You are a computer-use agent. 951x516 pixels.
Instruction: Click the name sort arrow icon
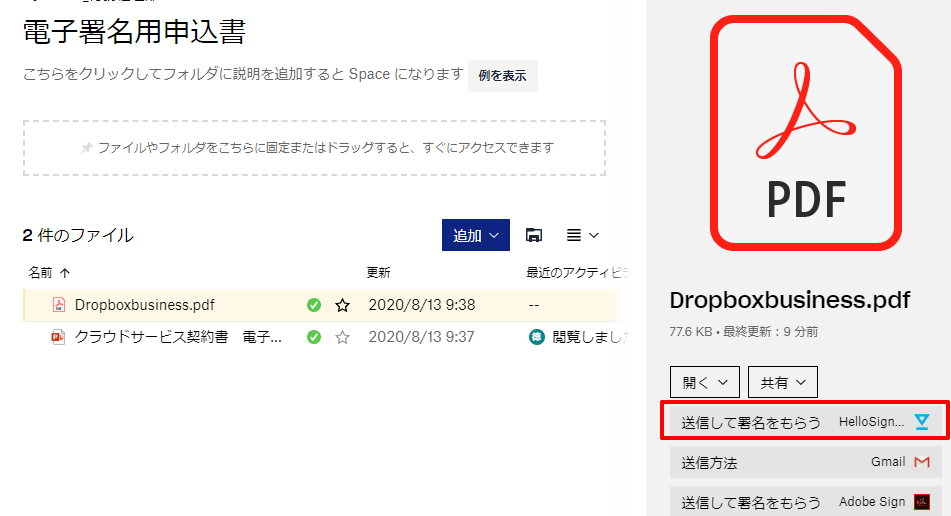click(x=65, y=273)
